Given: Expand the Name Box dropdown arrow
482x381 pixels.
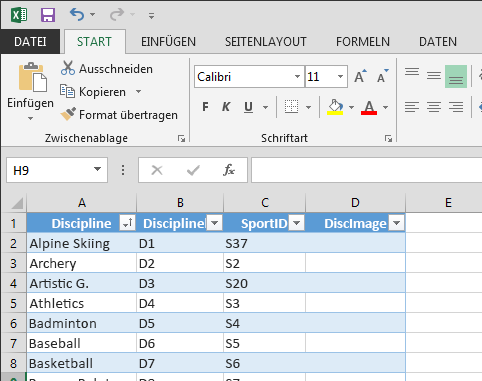Looking at the screenshot, I should point(97,169).
